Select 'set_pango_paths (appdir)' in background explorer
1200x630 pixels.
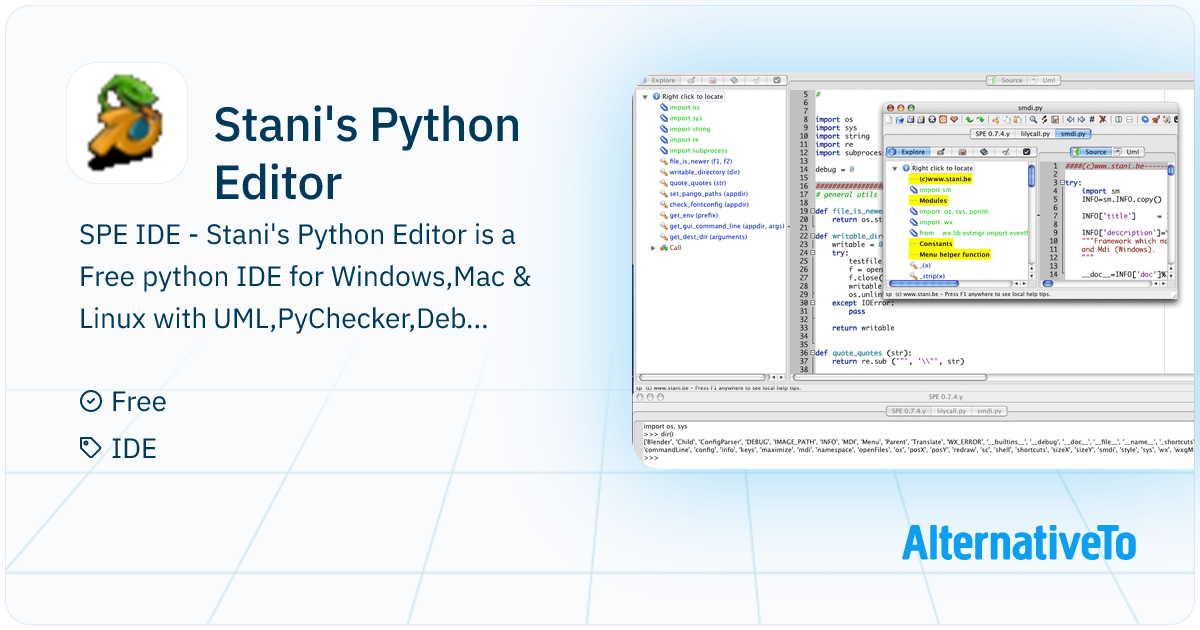(709, 194)
